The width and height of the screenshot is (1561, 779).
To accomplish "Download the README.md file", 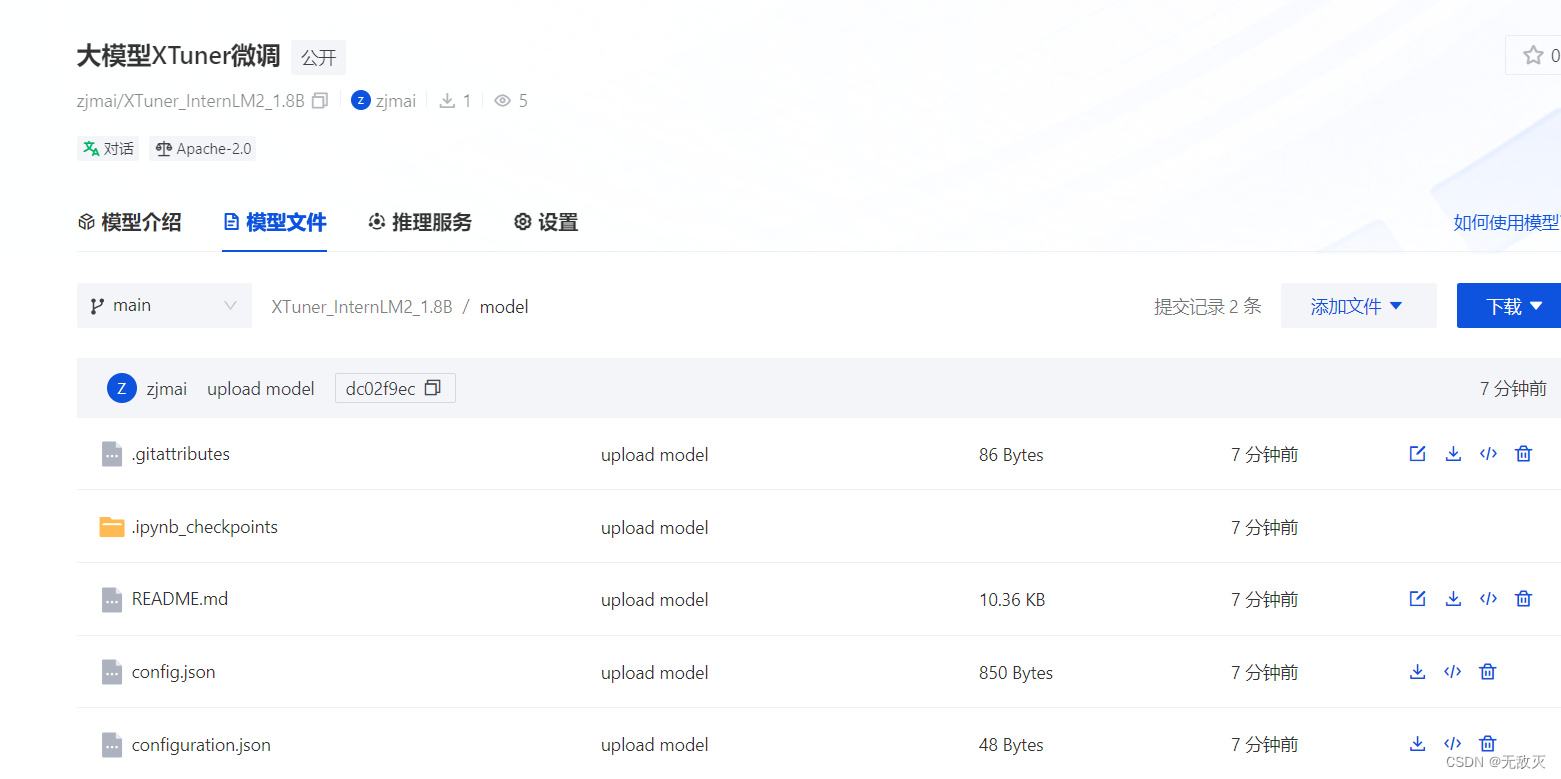I will tap(1453, 599).
